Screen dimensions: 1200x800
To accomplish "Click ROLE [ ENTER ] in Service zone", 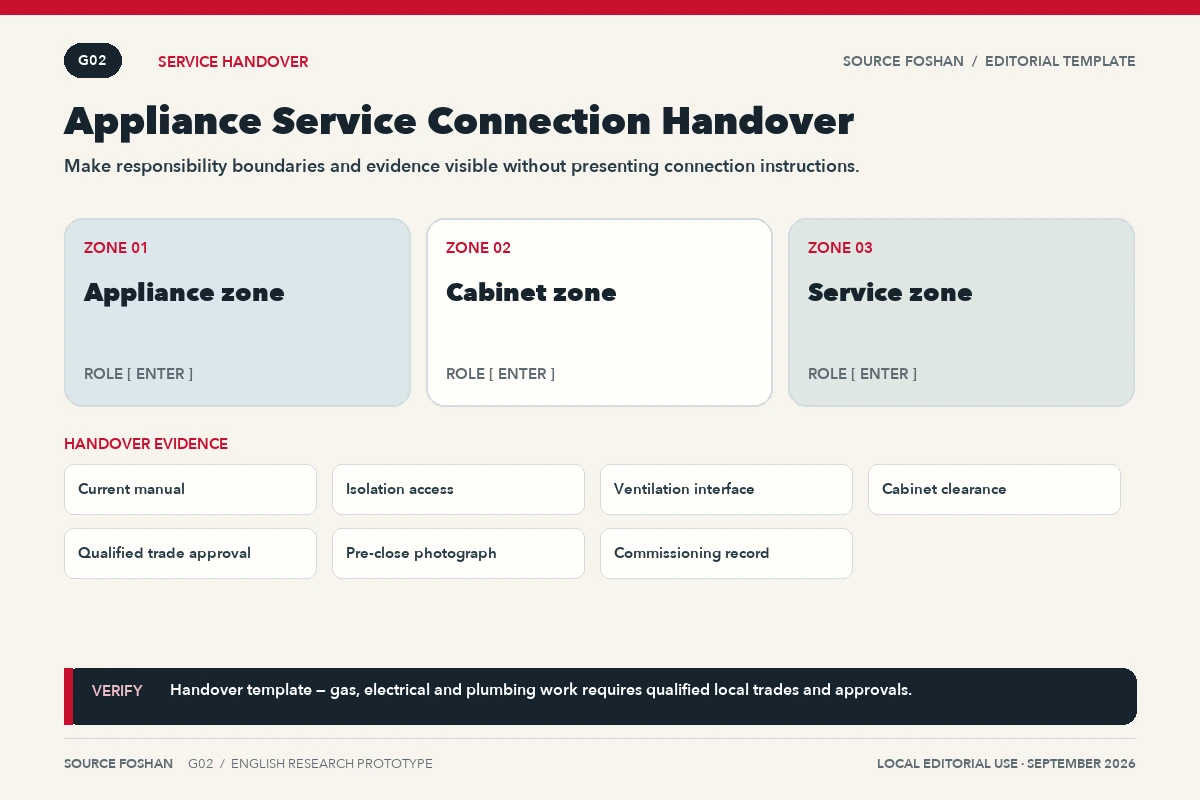I will point(863,374).
